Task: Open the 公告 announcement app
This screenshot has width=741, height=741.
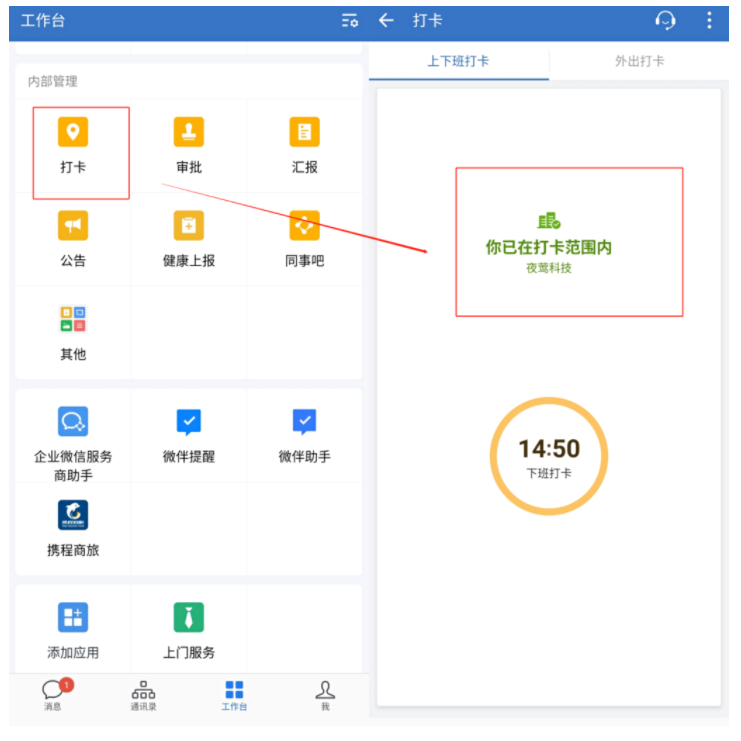Action: click(x=73, y=226)
